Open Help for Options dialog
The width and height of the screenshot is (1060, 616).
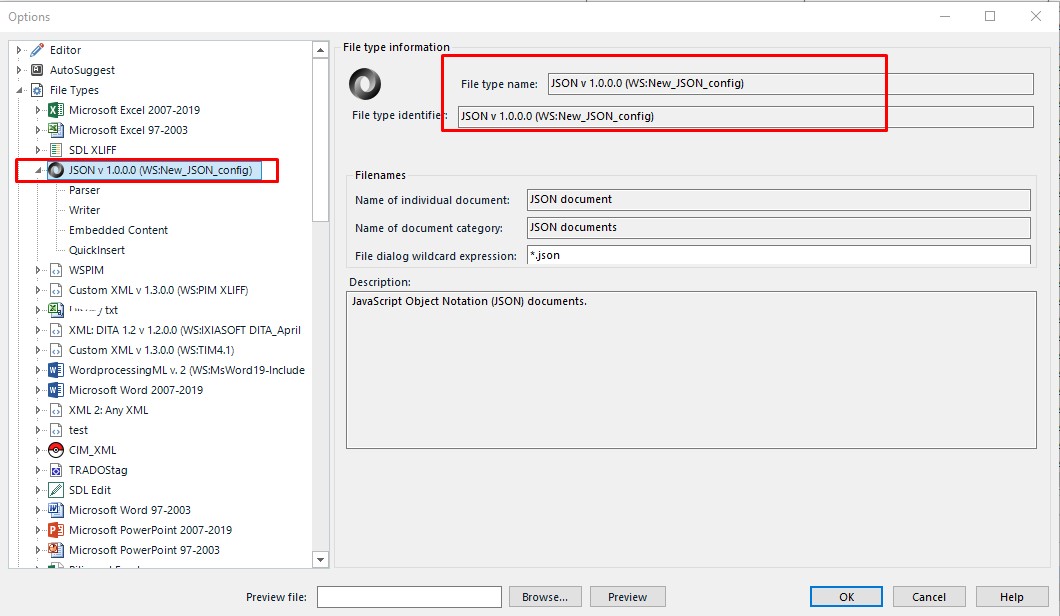tap(1011, 597)
